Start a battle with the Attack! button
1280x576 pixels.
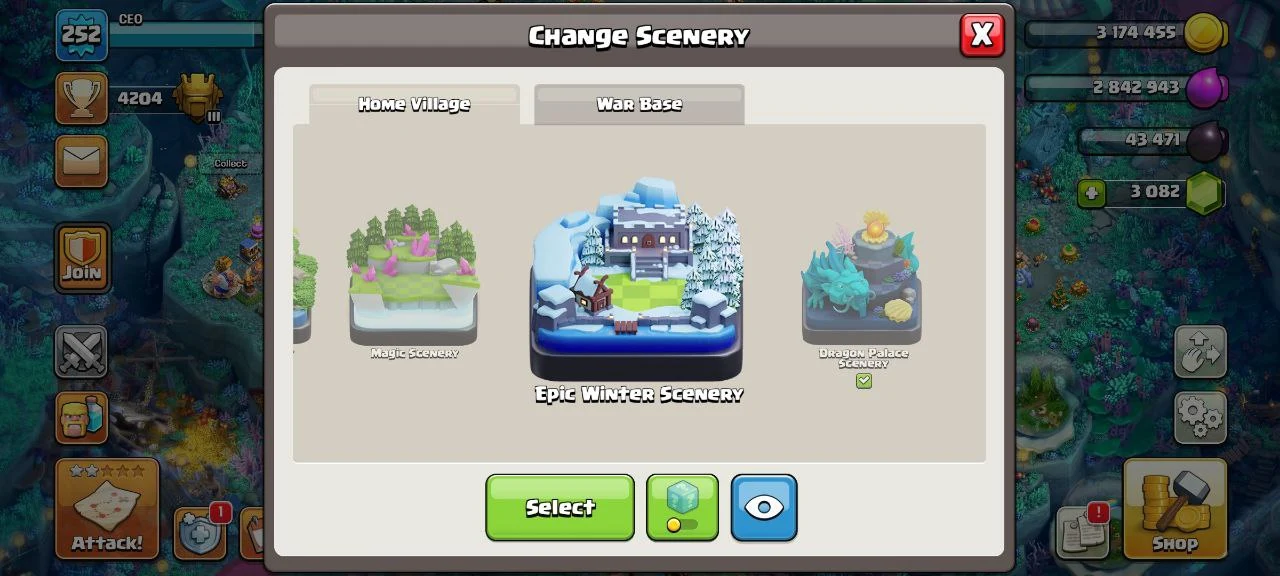tap(107, 509)
